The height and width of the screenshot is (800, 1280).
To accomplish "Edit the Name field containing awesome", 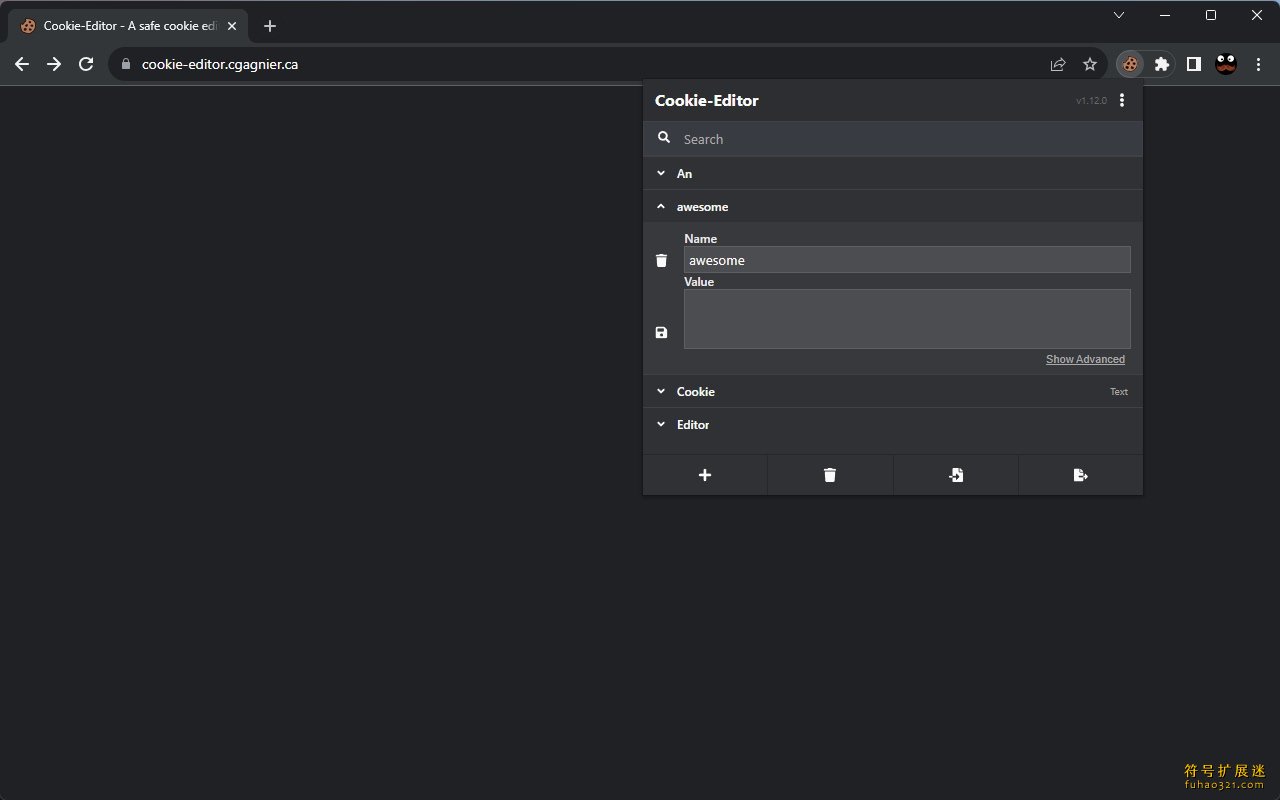I will click(x=907, y=260).
